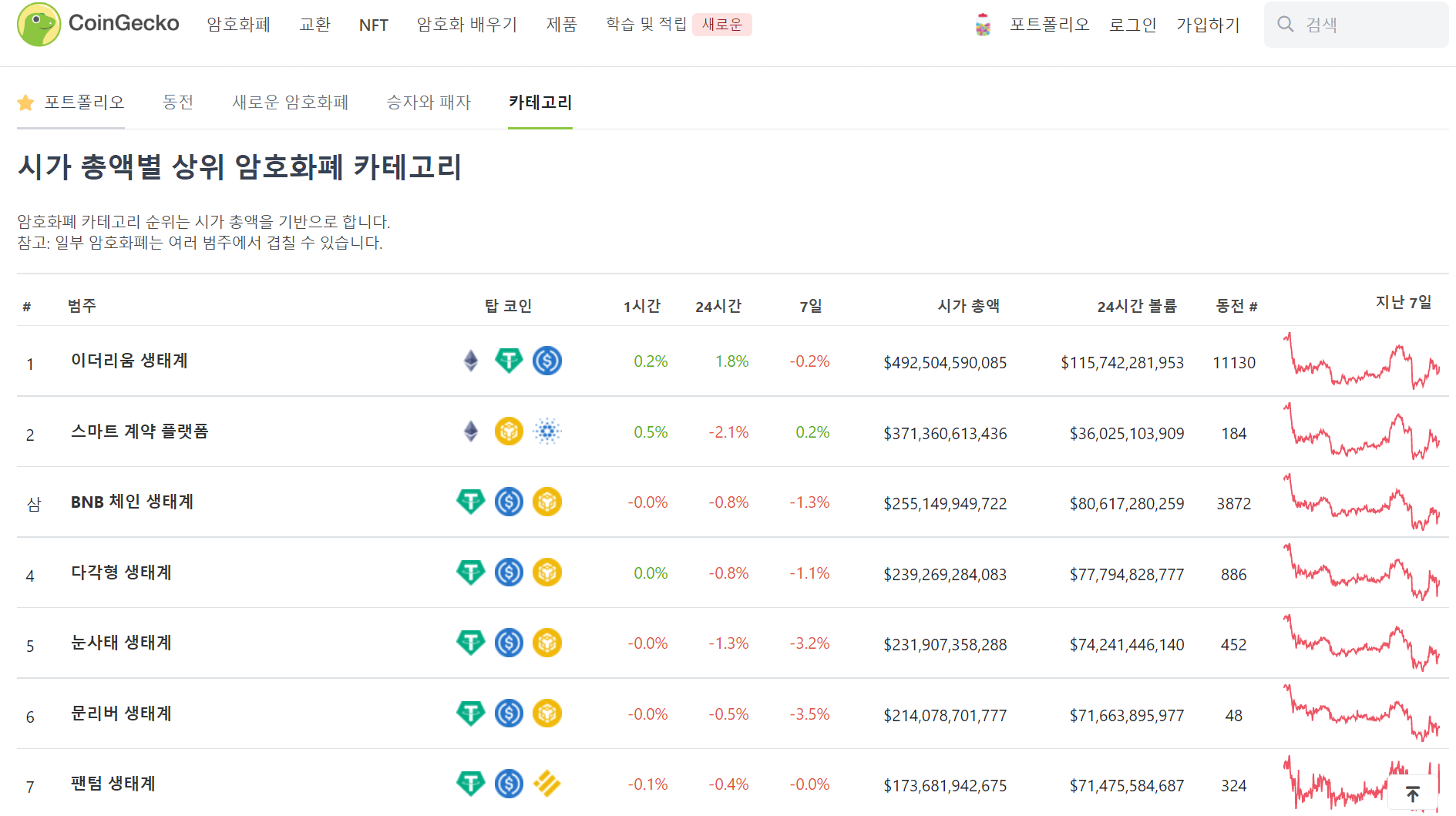The image size is (1456, 816).
Task: Open the 암호화폐 top menu
Action: [x=238, y=25]
